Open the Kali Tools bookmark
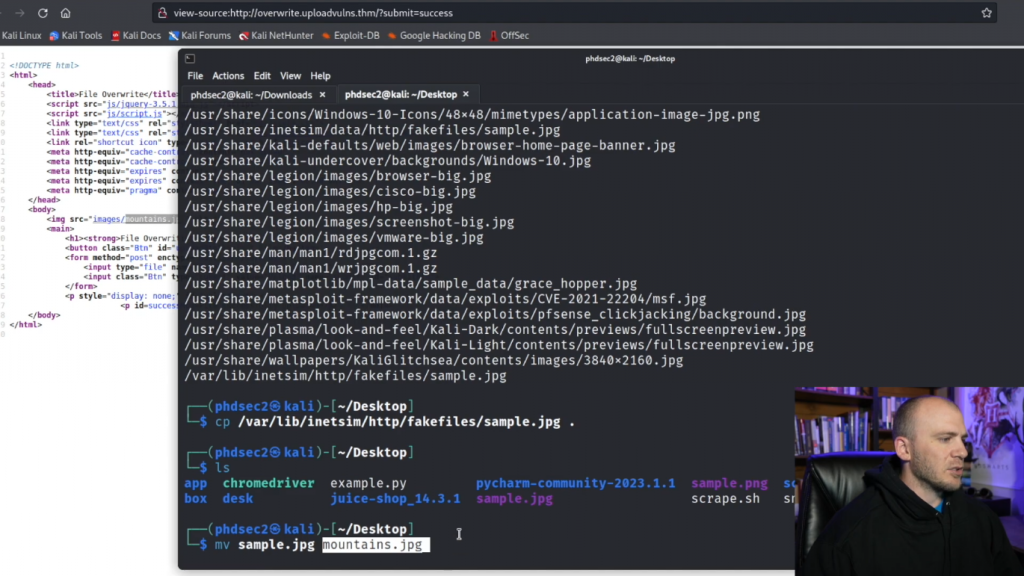 (x=76, y=35)
